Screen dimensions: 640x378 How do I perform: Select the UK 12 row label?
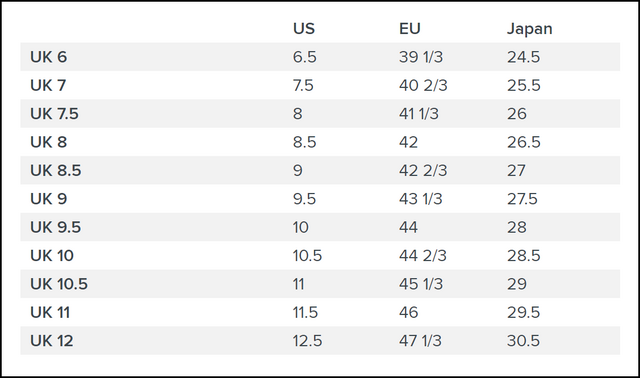pos(52,340)
